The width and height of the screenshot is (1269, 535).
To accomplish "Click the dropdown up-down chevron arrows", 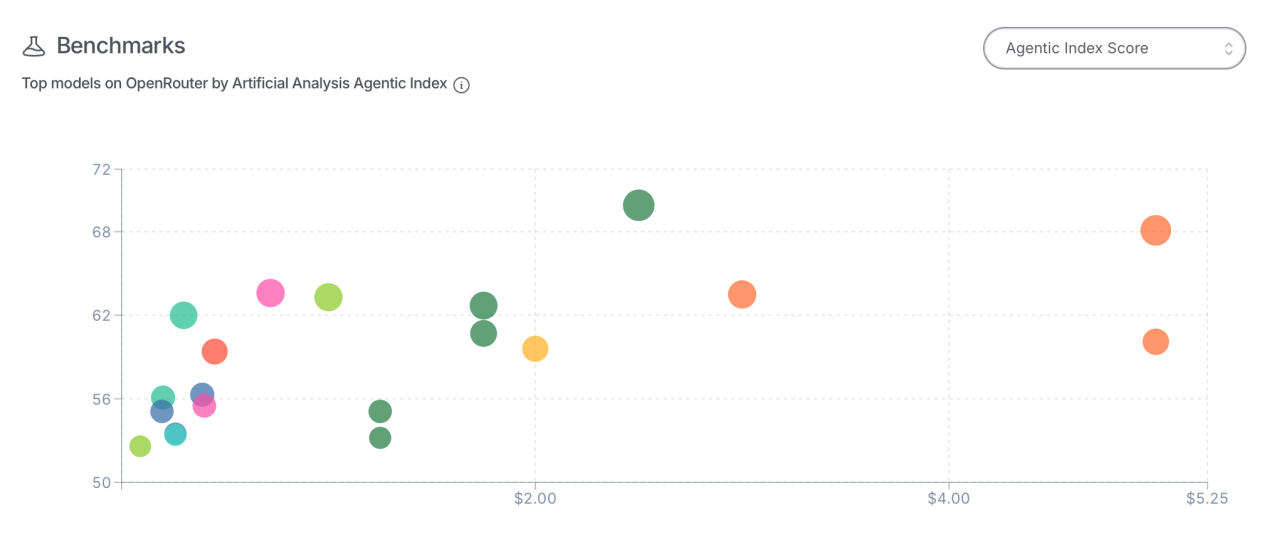I will (1229, 48).
